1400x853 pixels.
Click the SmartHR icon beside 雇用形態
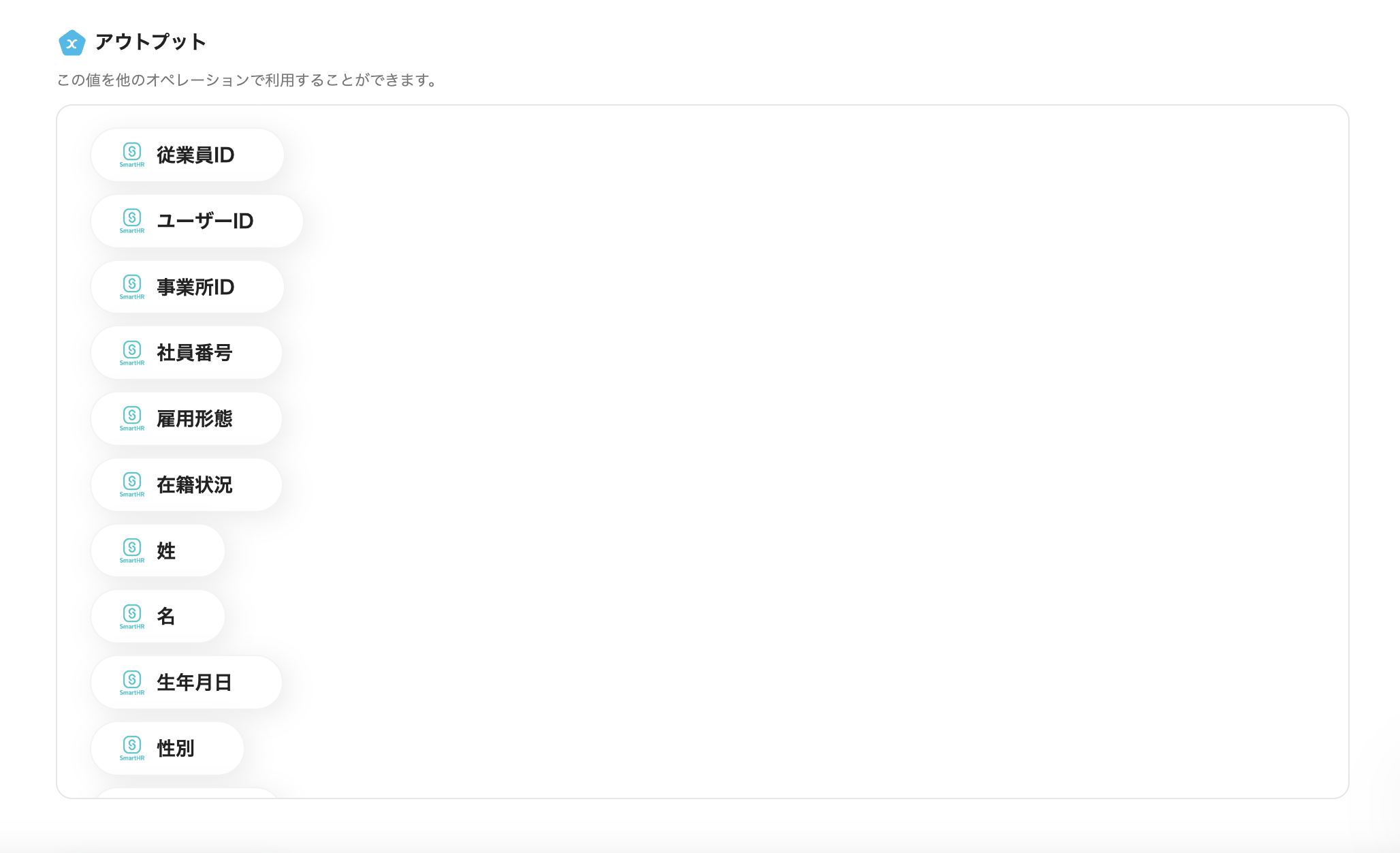[132, 418]
